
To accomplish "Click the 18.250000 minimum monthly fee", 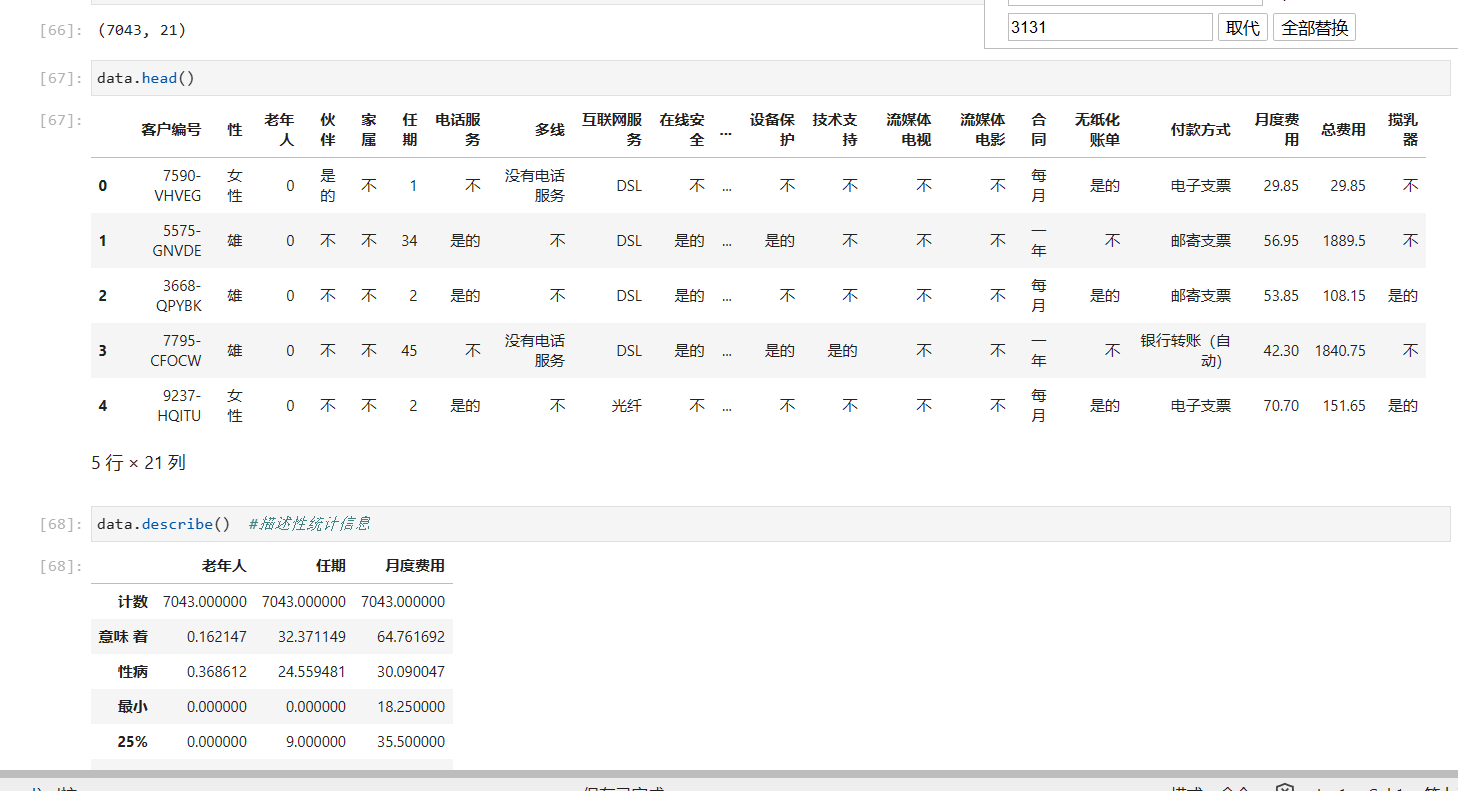I will tap(411, 707).
